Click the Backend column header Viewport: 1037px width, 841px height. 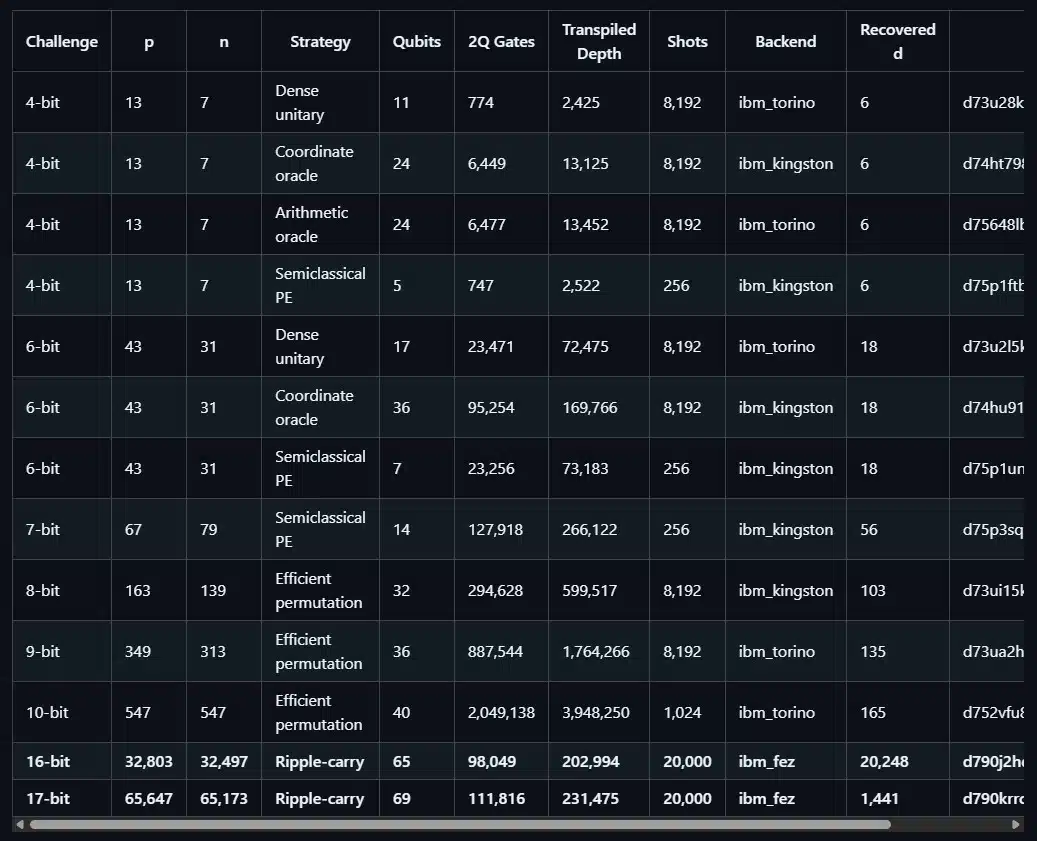pyautogui.click(x=785, y=42)
